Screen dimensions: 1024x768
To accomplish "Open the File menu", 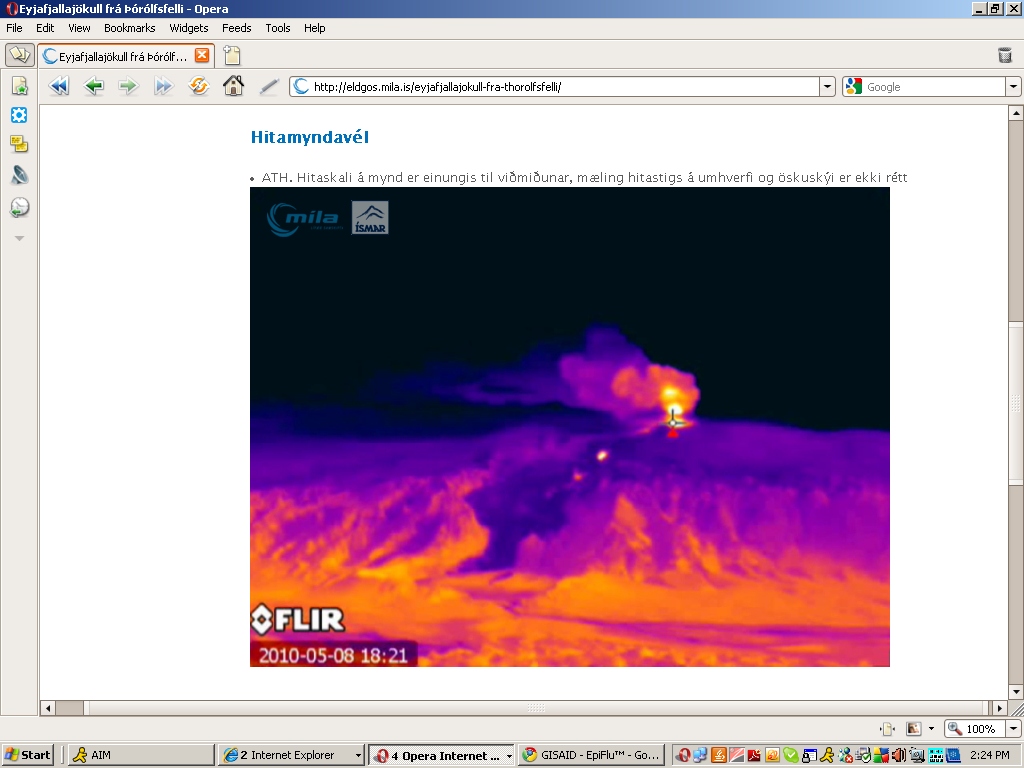I will coord(14,28).
